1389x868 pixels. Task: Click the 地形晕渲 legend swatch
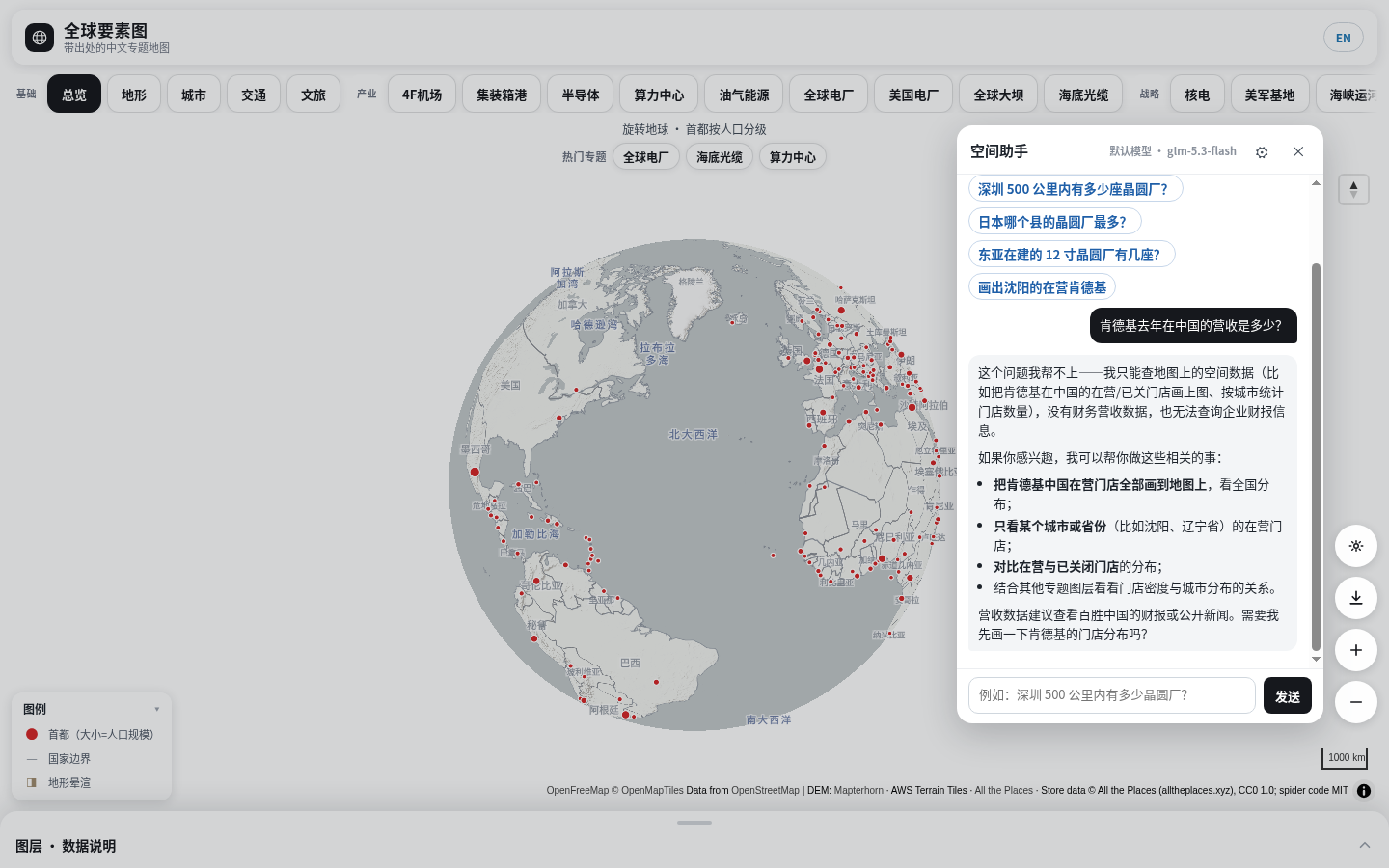click(x=32, y=782)
